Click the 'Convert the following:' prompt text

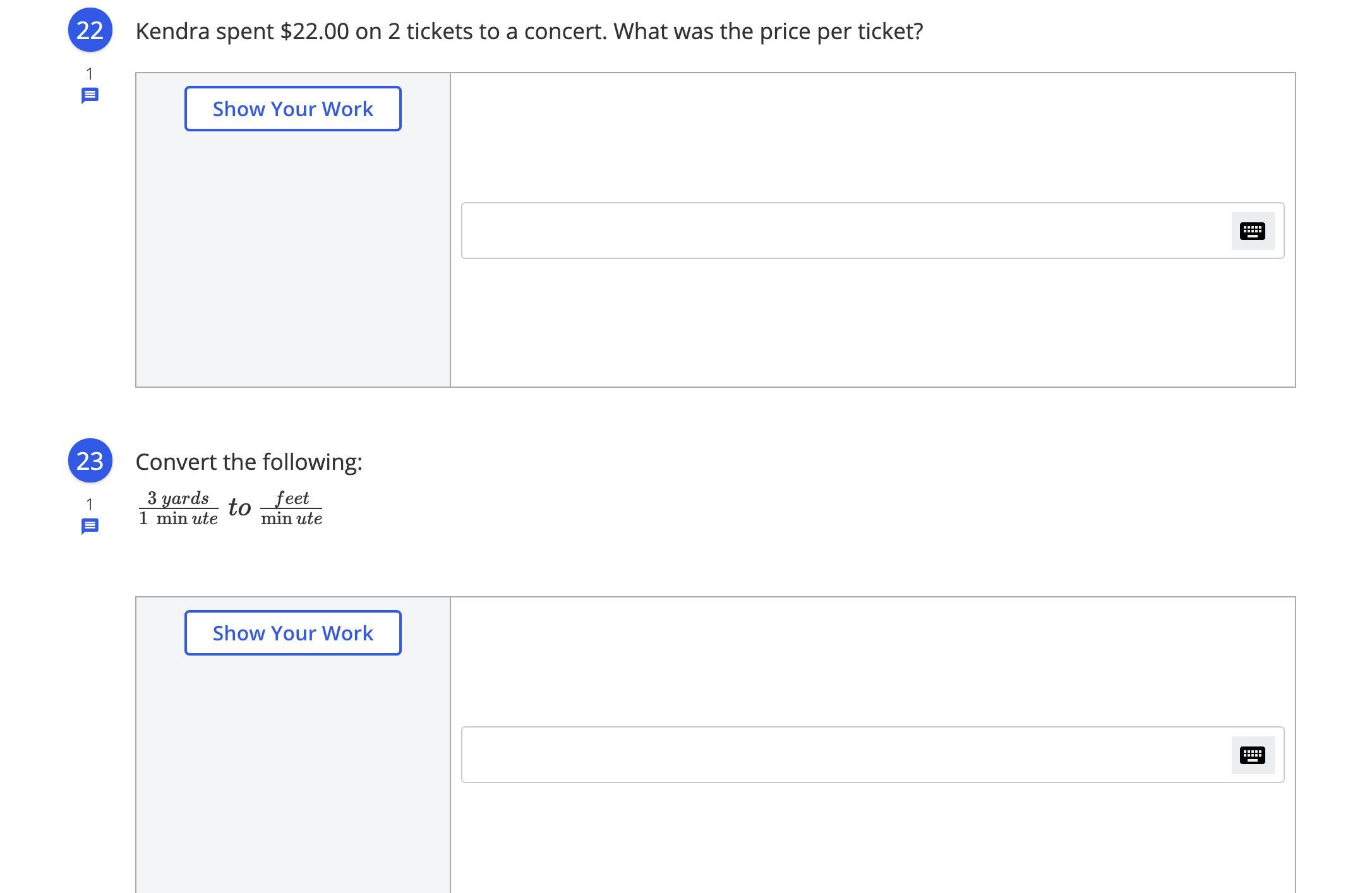(x=249, y=462)
